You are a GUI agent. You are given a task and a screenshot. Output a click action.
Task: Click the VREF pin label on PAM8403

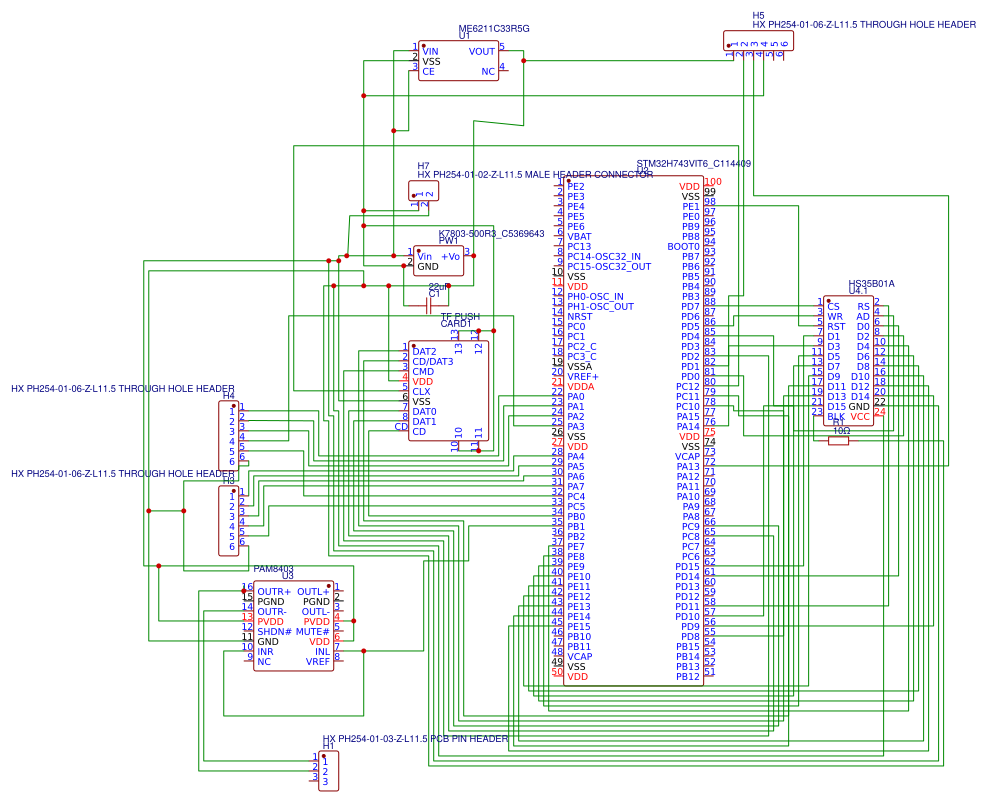pyautogui.click(x=318, y=662)
